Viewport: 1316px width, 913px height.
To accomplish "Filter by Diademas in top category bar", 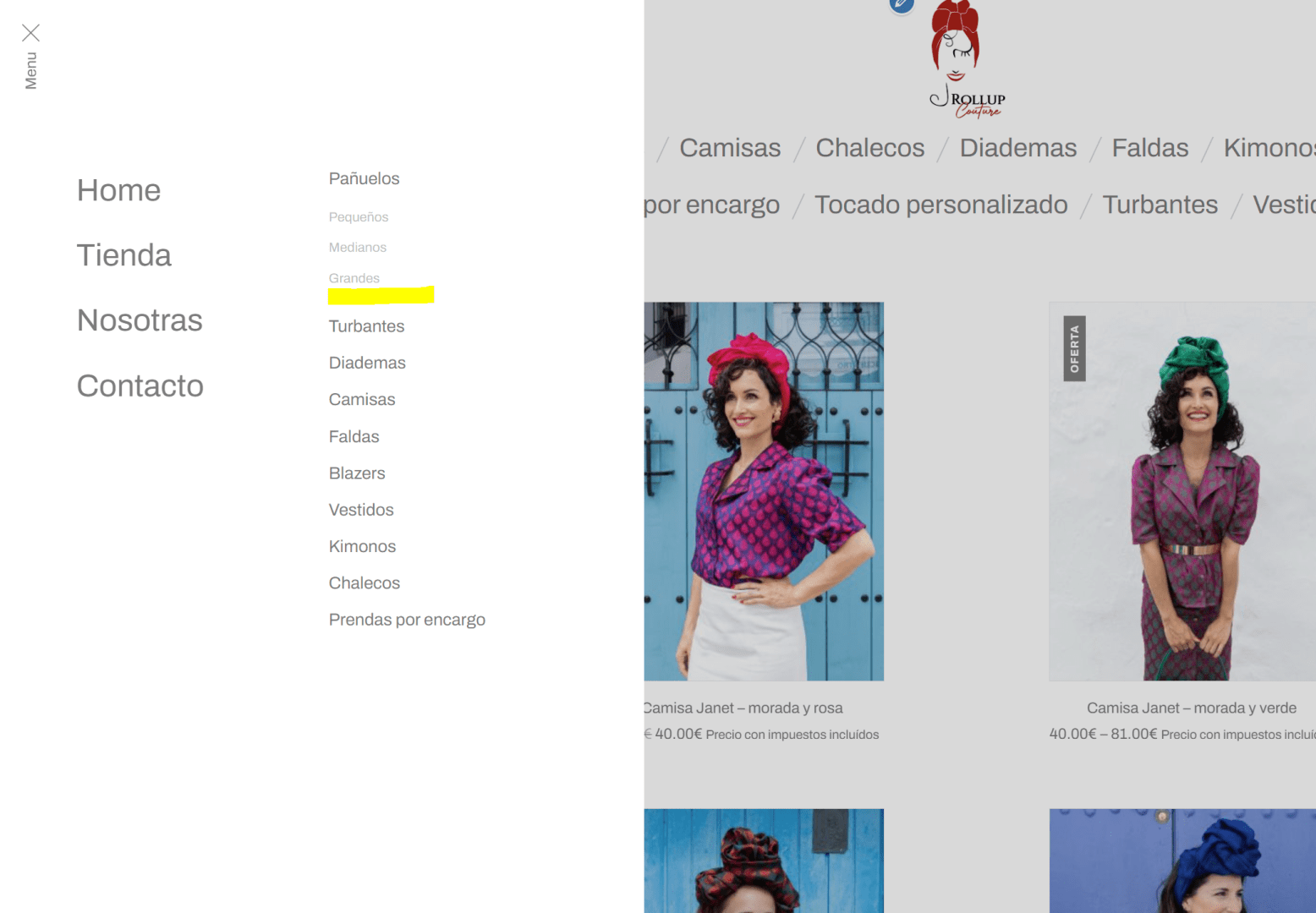I will [x=1018, y=148].
